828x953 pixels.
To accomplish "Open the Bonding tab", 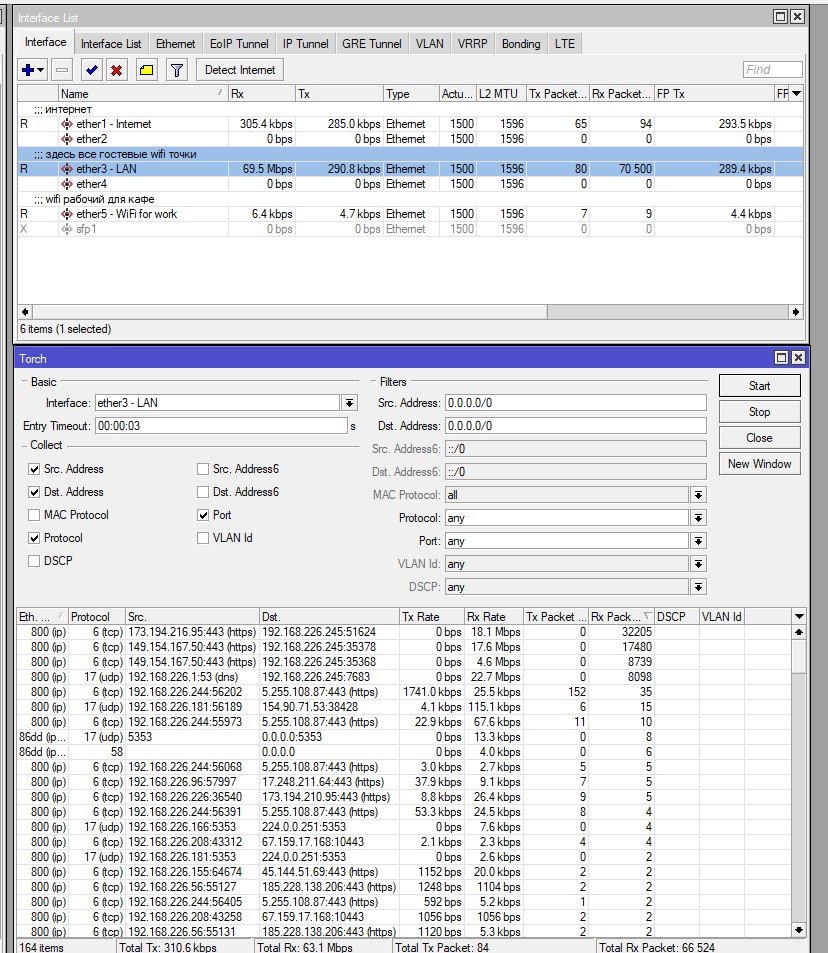I will (520, 44).
